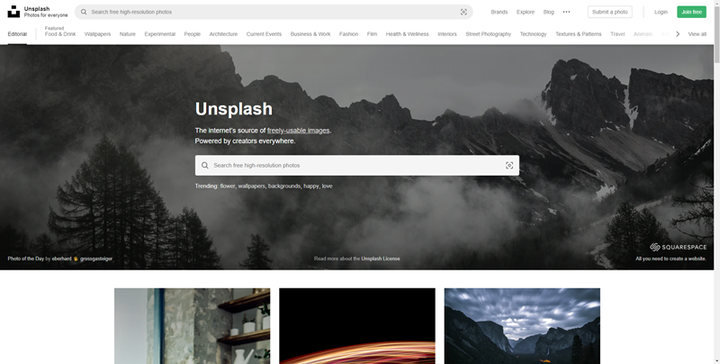The image size is (720, 364).
Task: Click Submit a photo button
Action: tap(610, 12)
